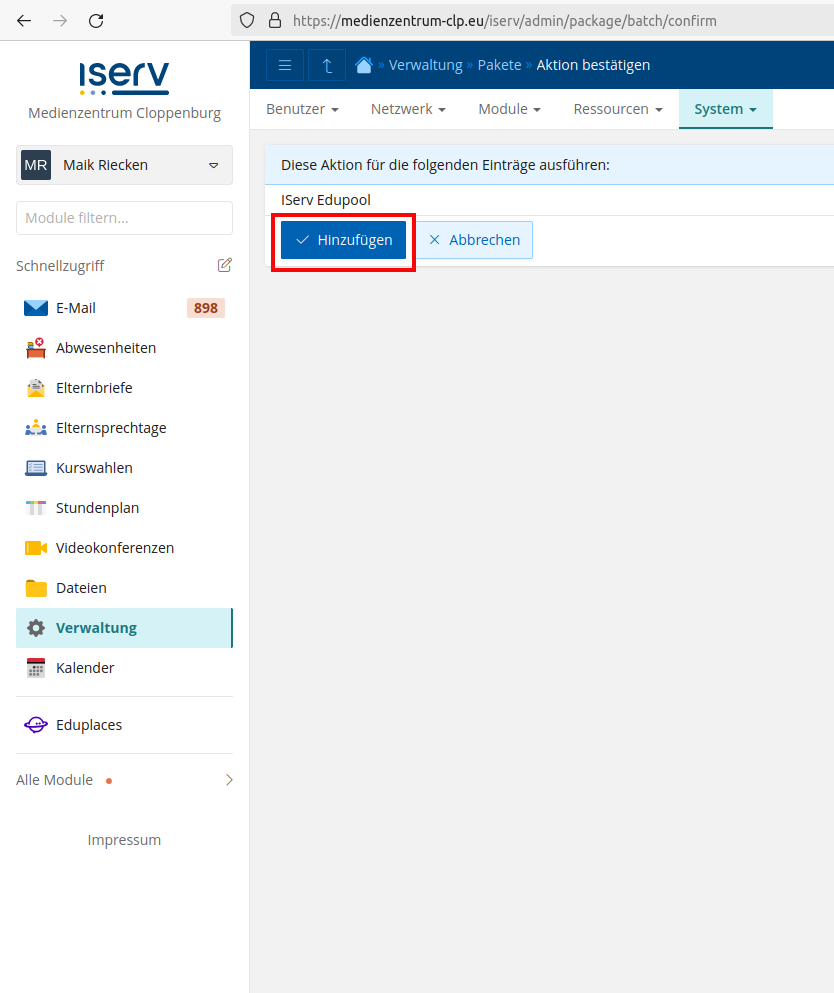834x993 pixels.
Task: Open the Benutzer dropdown menu
Action: 302,109
